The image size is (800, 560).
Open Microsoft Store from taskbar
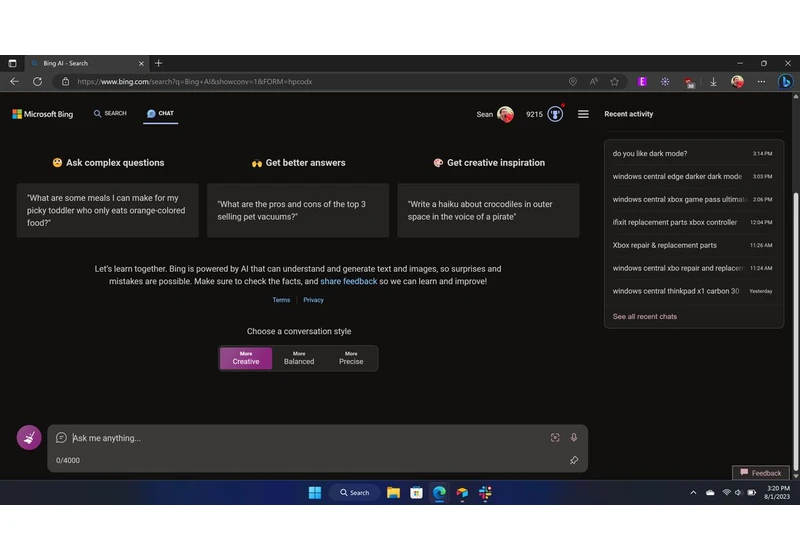pos(416,492)
